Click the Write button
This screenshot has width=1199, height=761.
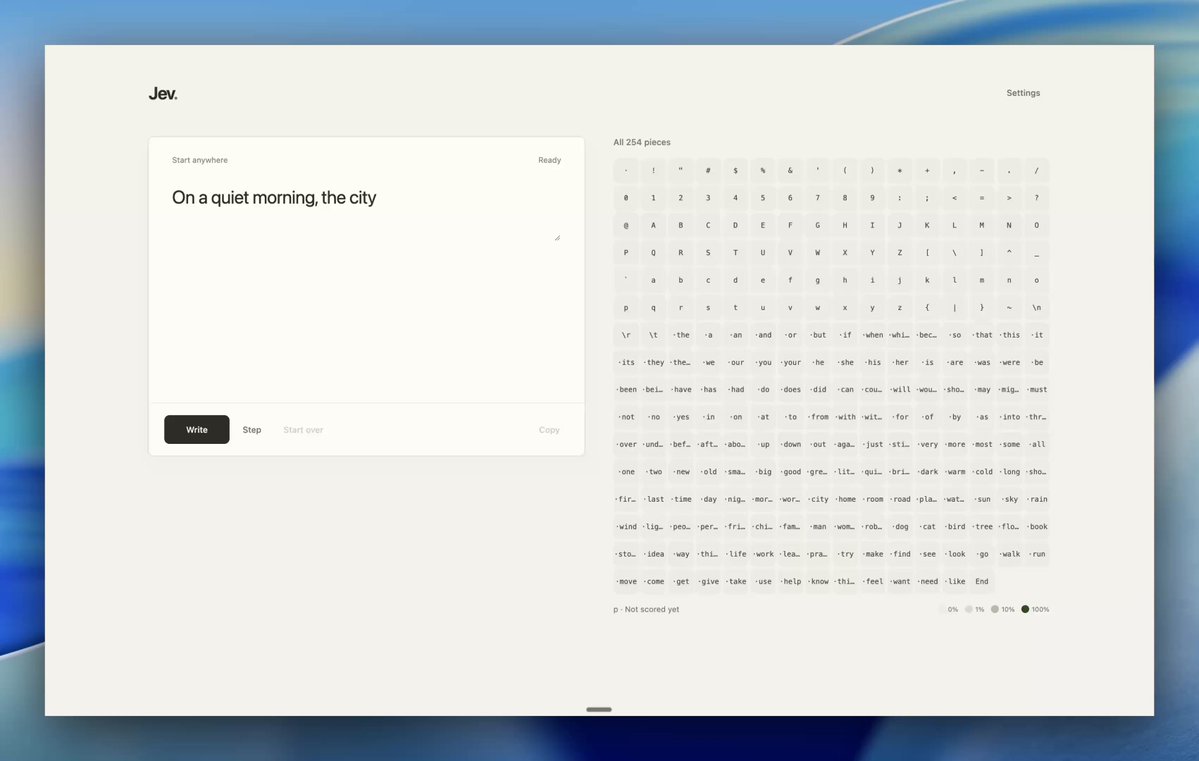coord(197,430)
